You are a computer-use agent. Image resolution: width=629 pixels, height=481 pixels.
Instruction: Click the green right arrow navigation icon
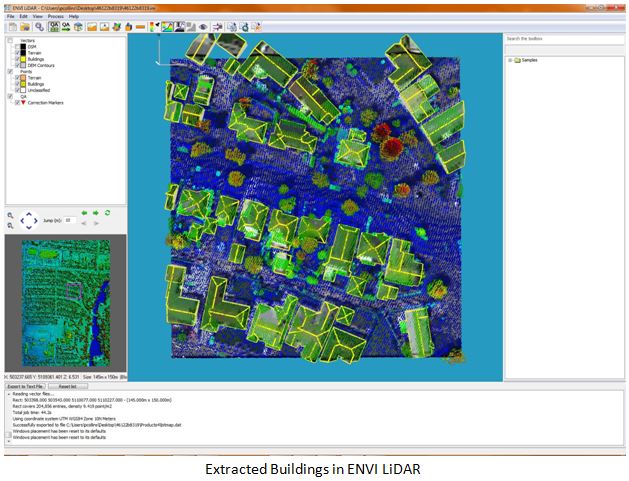pos(96,212)
